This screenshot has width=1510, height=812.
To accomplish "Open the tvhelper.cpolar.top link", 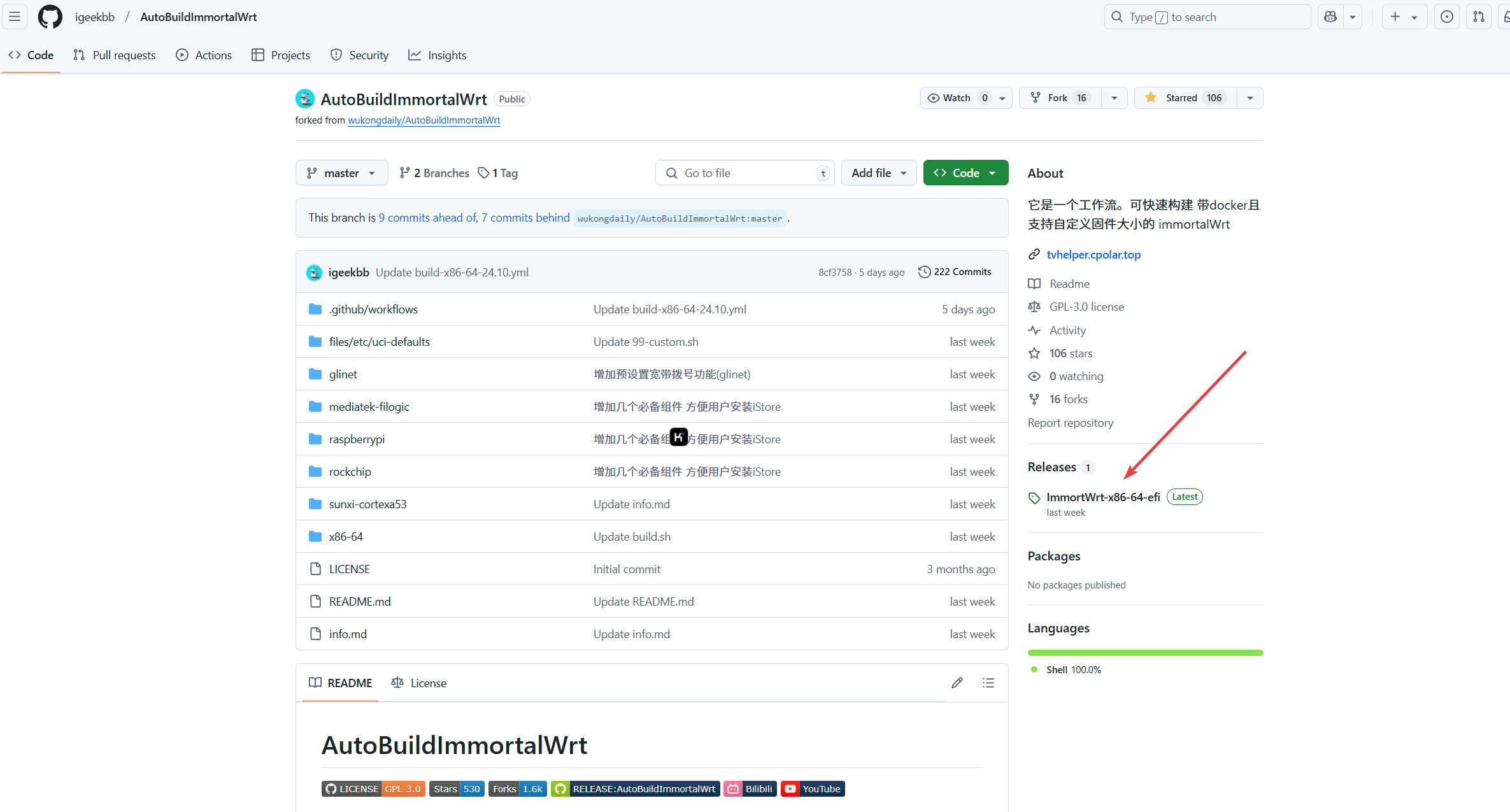I will [x=1093, y=255].
